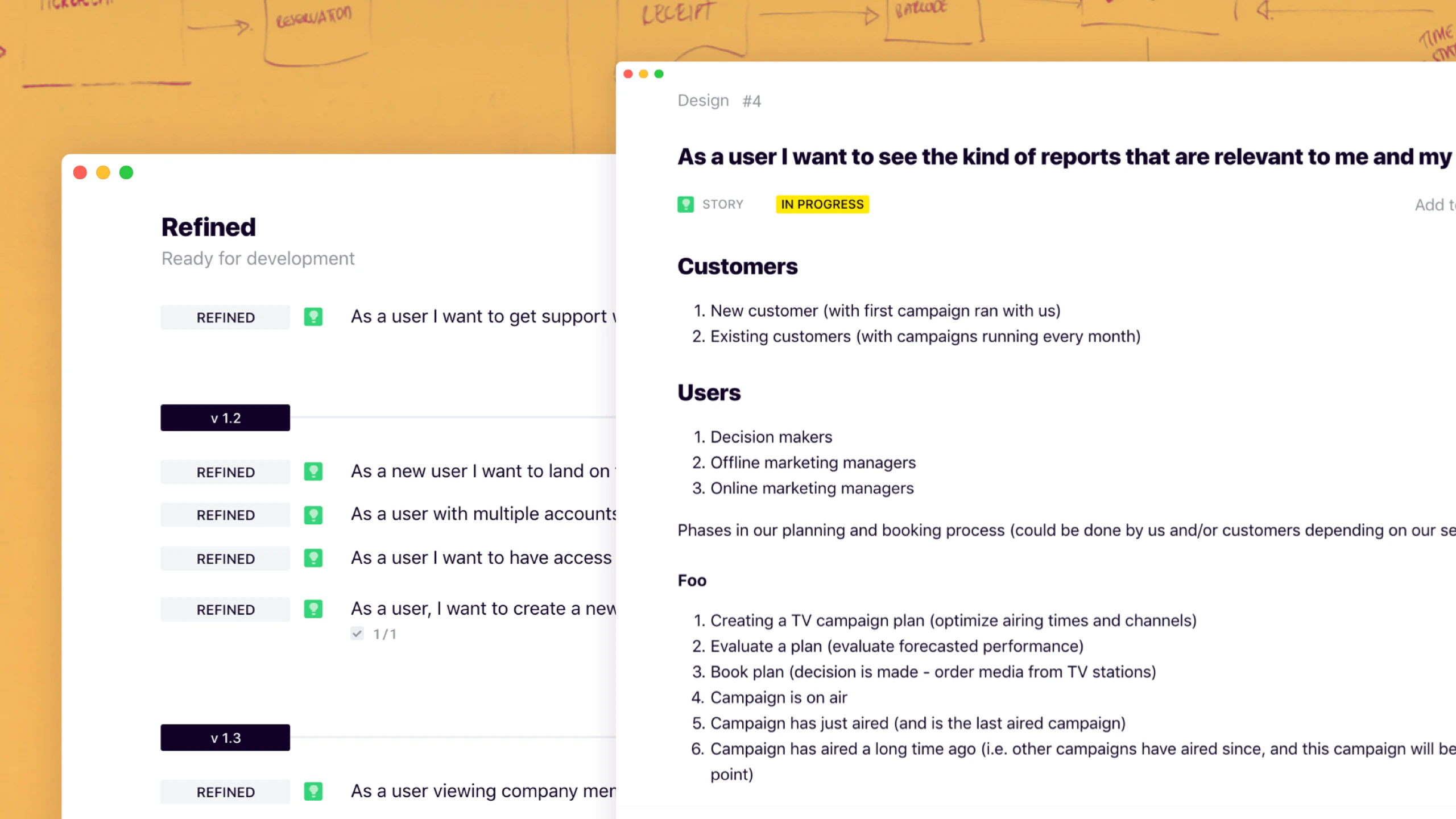
Task: Open REFINED status of 'create a new' story
Action: click(225, 610)
